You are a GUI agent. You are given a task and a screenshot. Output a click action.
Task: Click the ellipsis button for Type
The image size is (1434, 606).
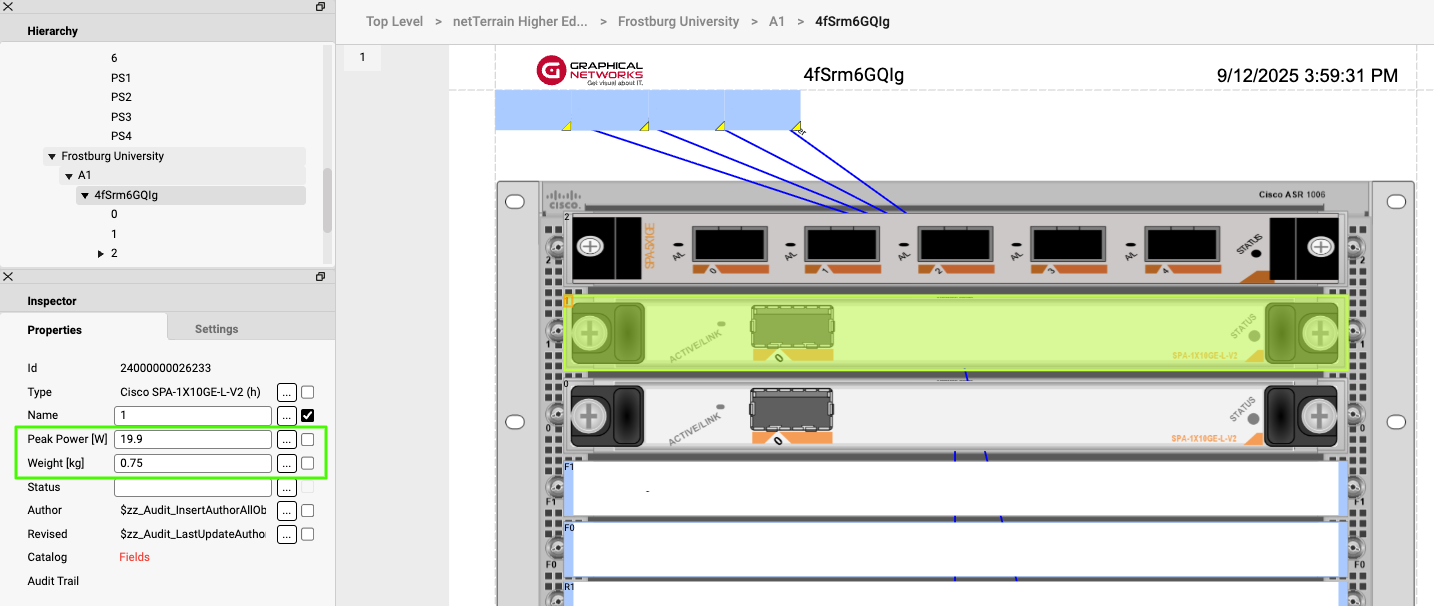pos(287,392)
